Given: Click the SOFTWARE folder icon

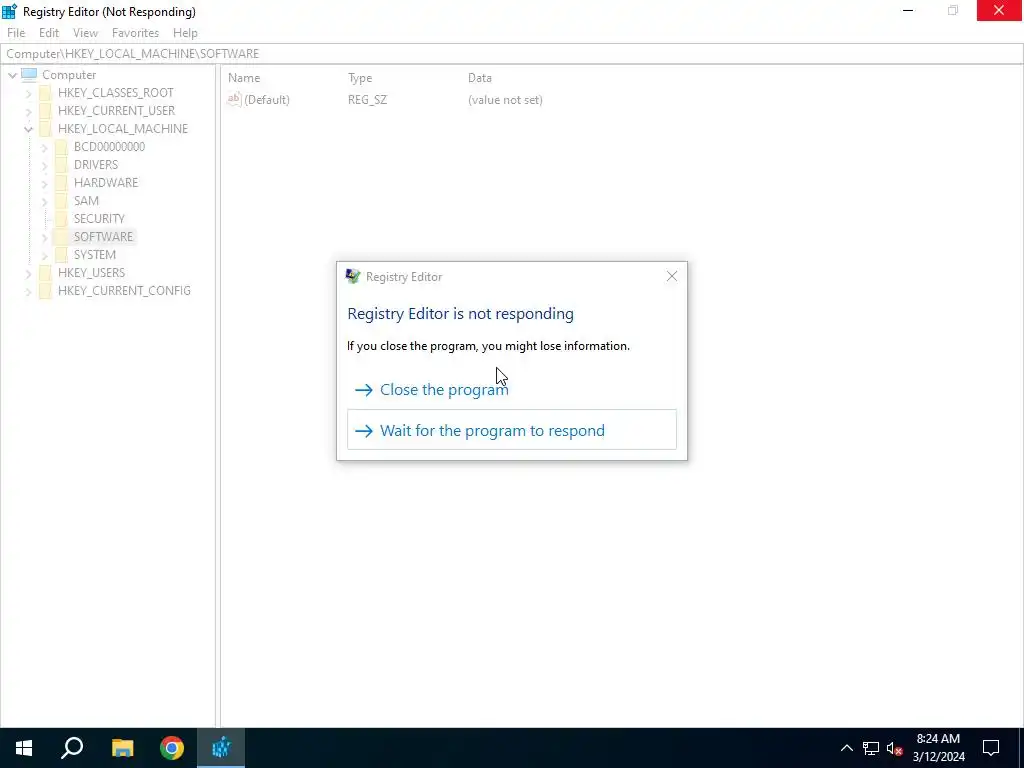Looking at the screenshot, I should 61,236.
